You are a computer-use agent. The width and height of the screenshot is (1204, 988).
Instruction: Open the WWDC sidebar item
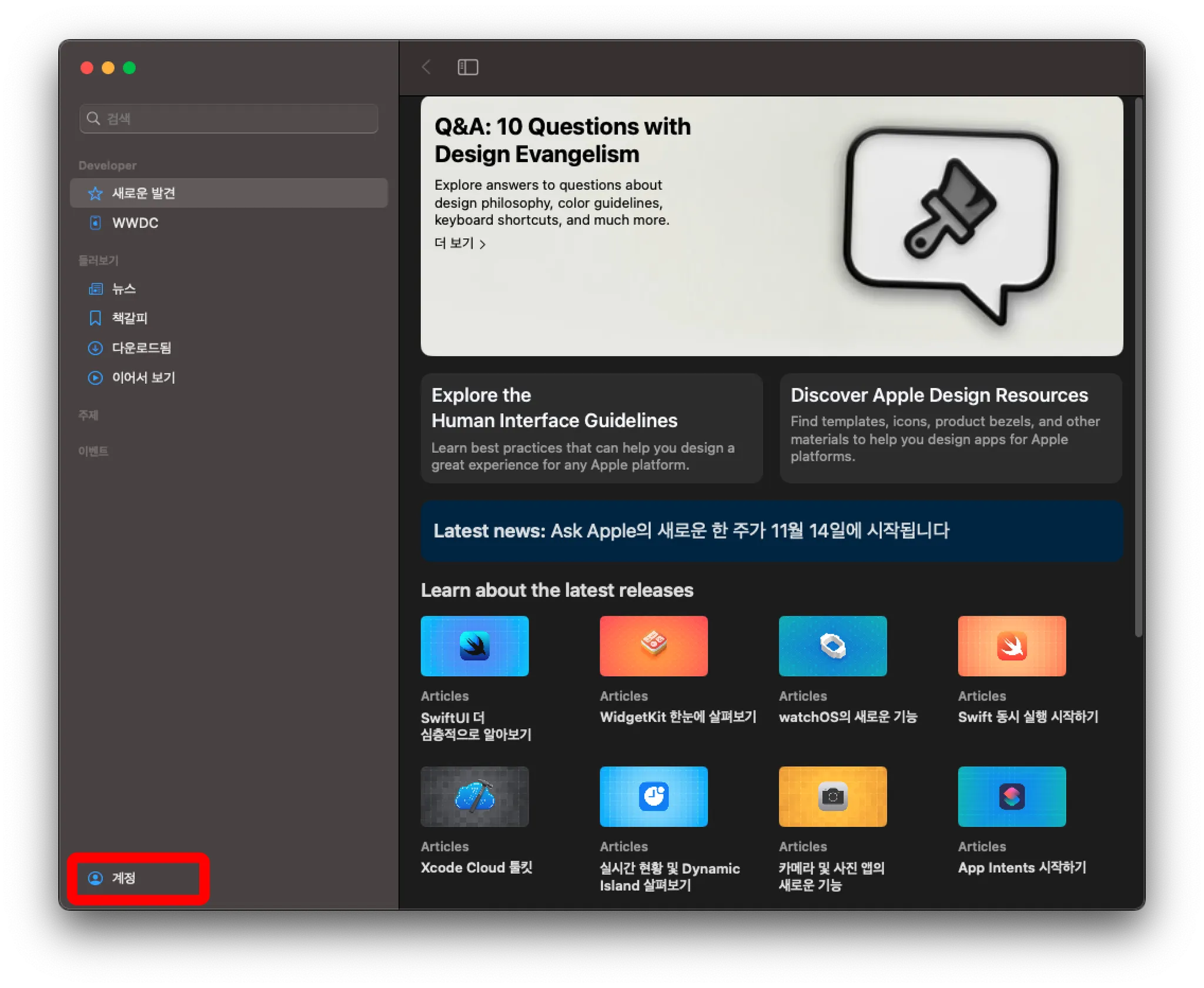(135, 223)
